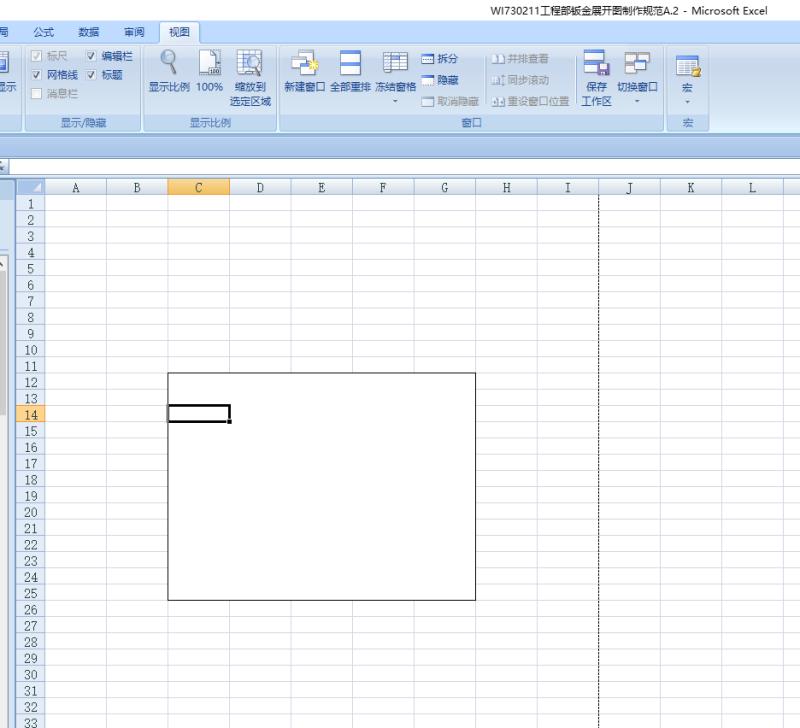
Task: Select column H by its header
Action: 506,187
